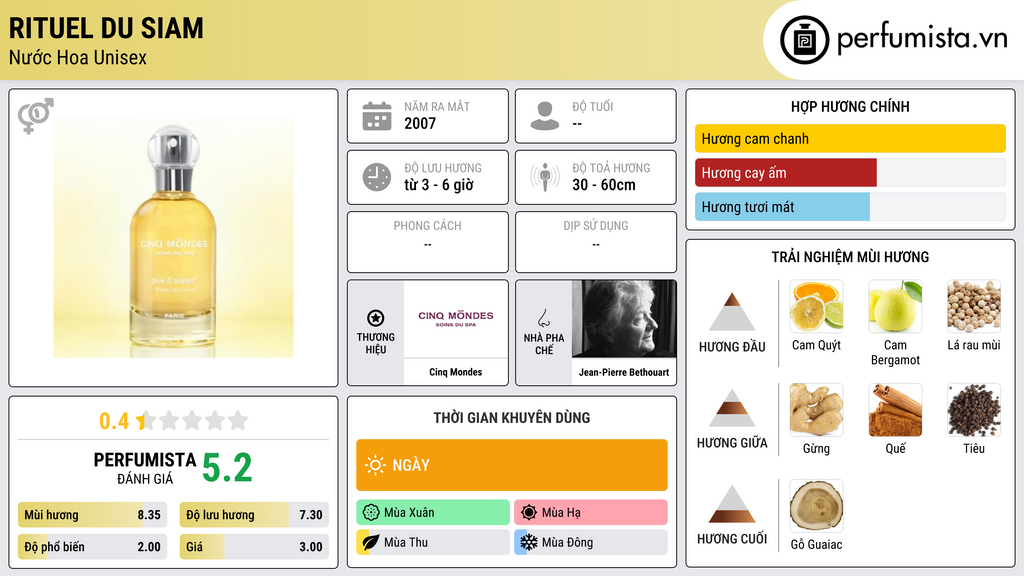Click the Cinq Mondes brand logo

[x=456, y=319]
